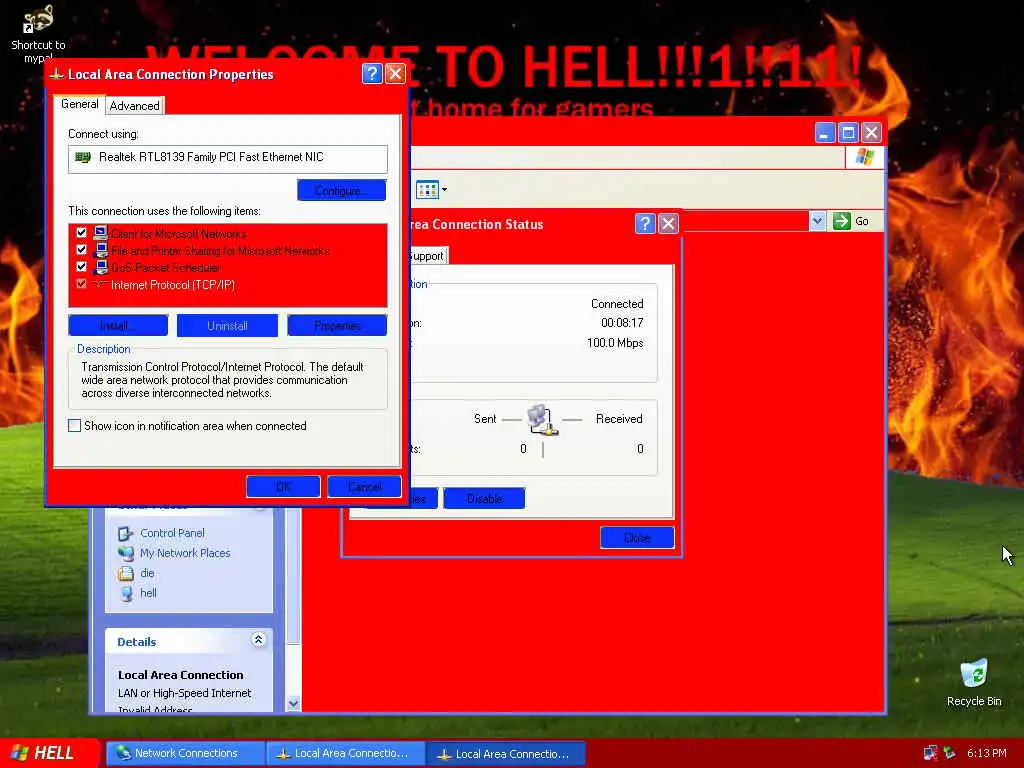
Task: Click sidebar scrollbar down arrow
Action: [293, 704]
